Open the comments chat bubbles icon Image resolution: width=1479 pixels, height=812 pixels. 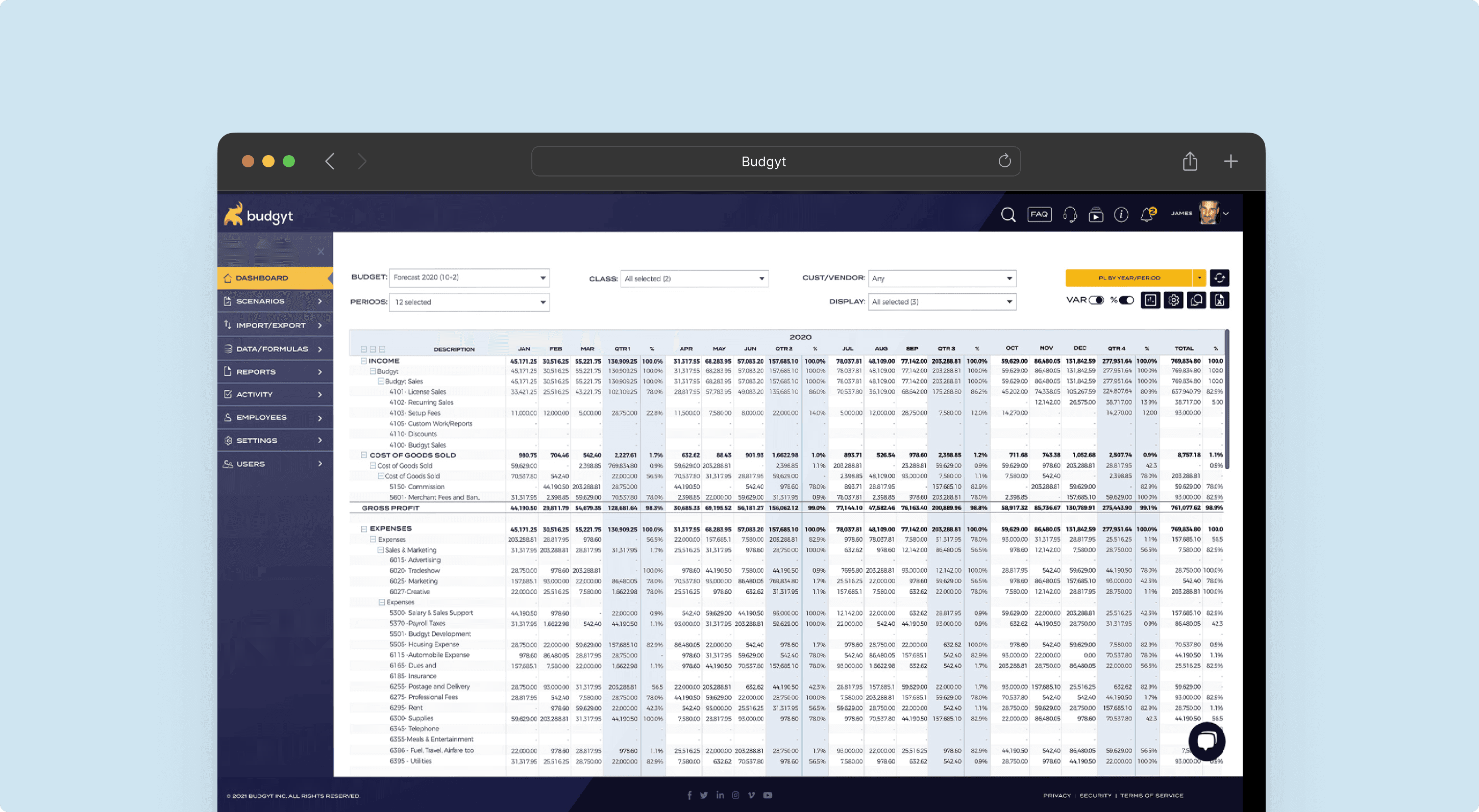1196,300
